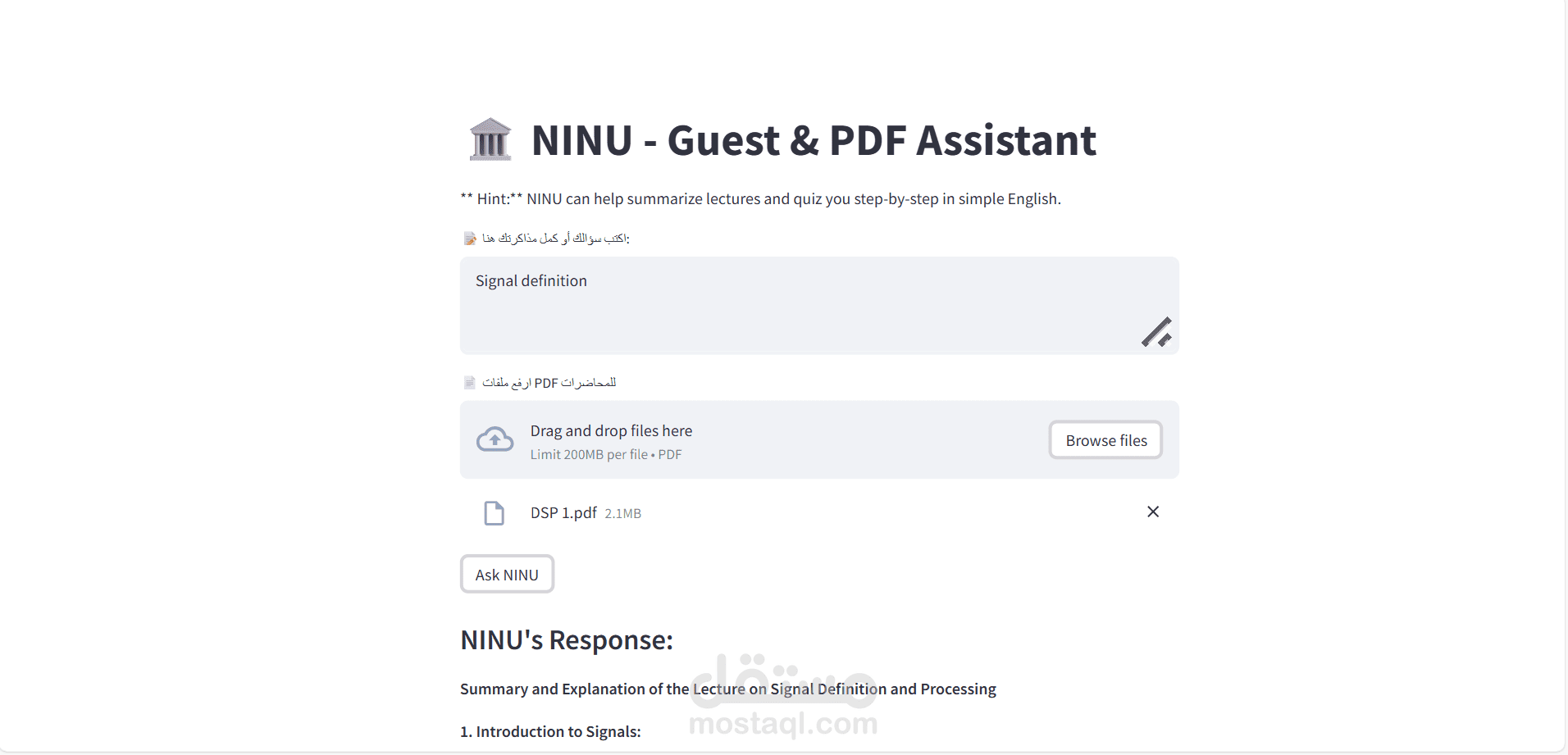This screenshot has height=755, width=1568.
Task: Click the cloud upload icon
Action: (495, 440)
